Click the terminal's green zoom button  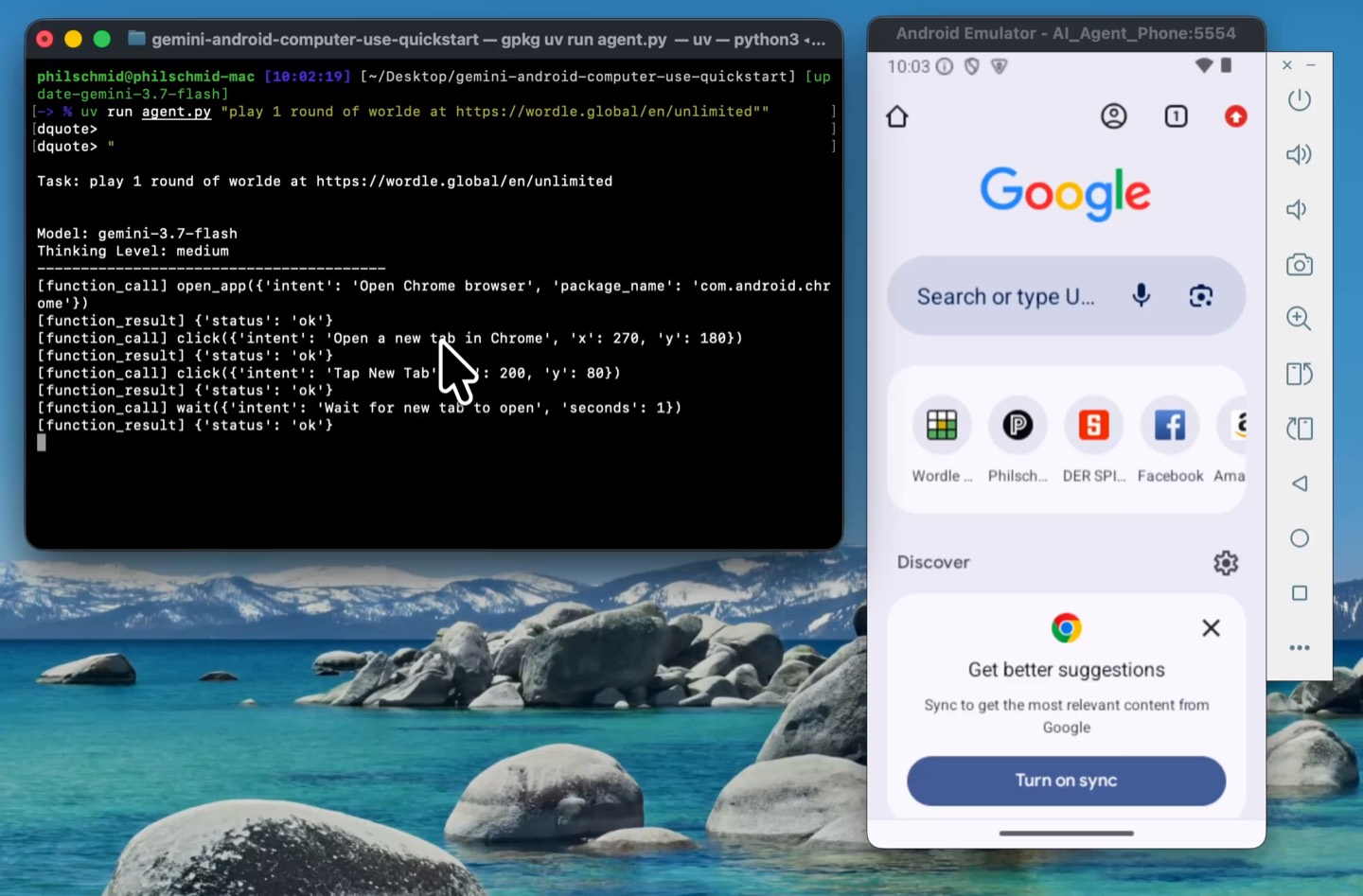[102, 39]
